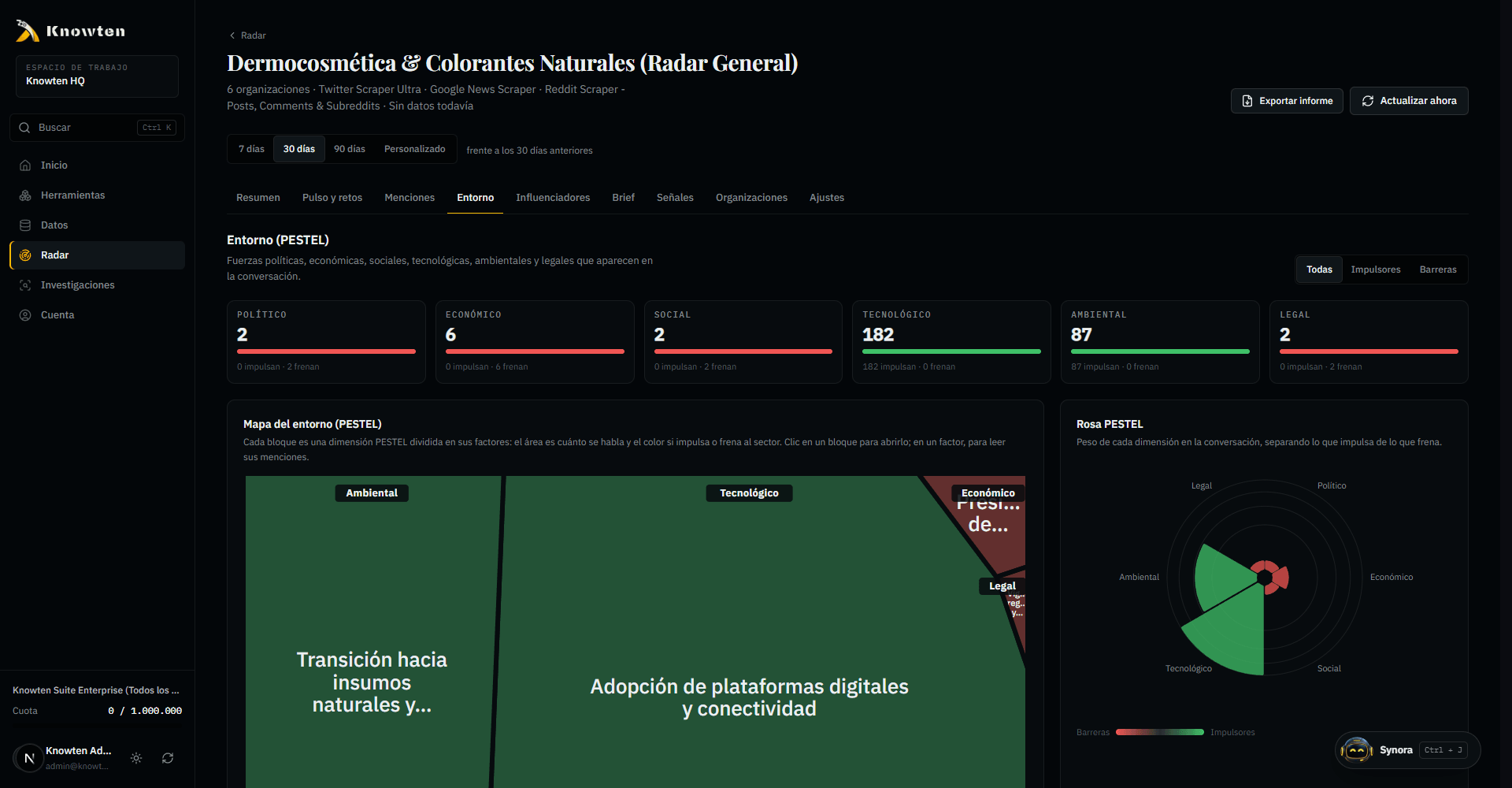The image size is (1512, 788).
Task: Click the Transición hacia insumos naturales factor
Action: (x=372, y=682)
